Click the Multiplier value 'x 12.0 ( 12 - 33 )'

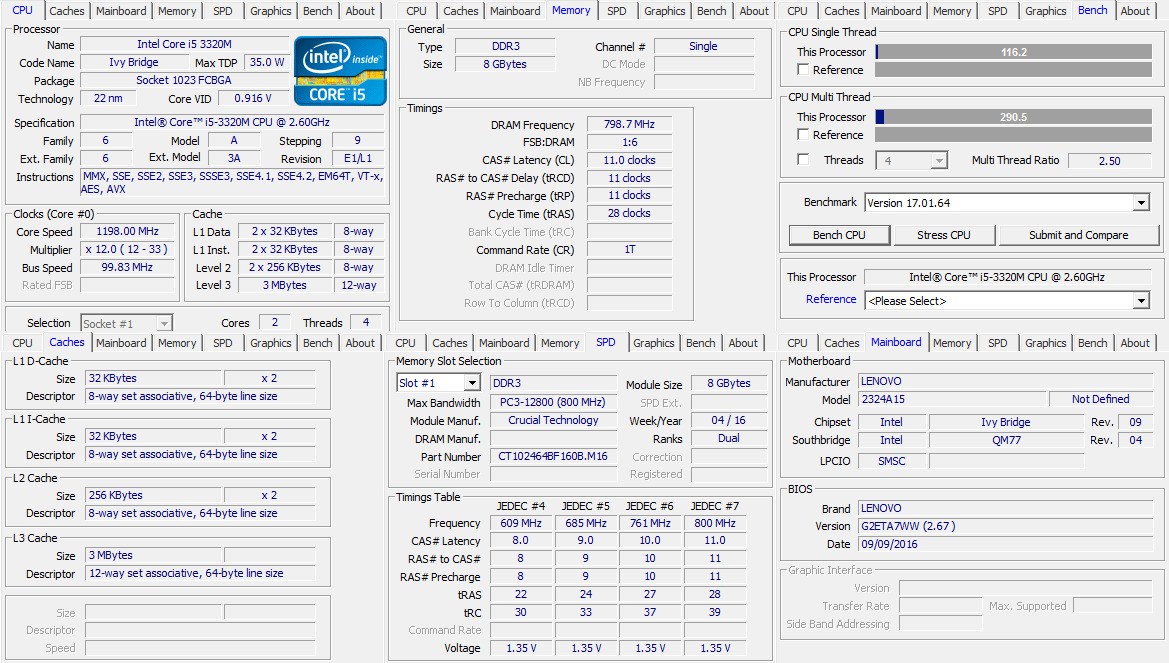tap(127, 249)
